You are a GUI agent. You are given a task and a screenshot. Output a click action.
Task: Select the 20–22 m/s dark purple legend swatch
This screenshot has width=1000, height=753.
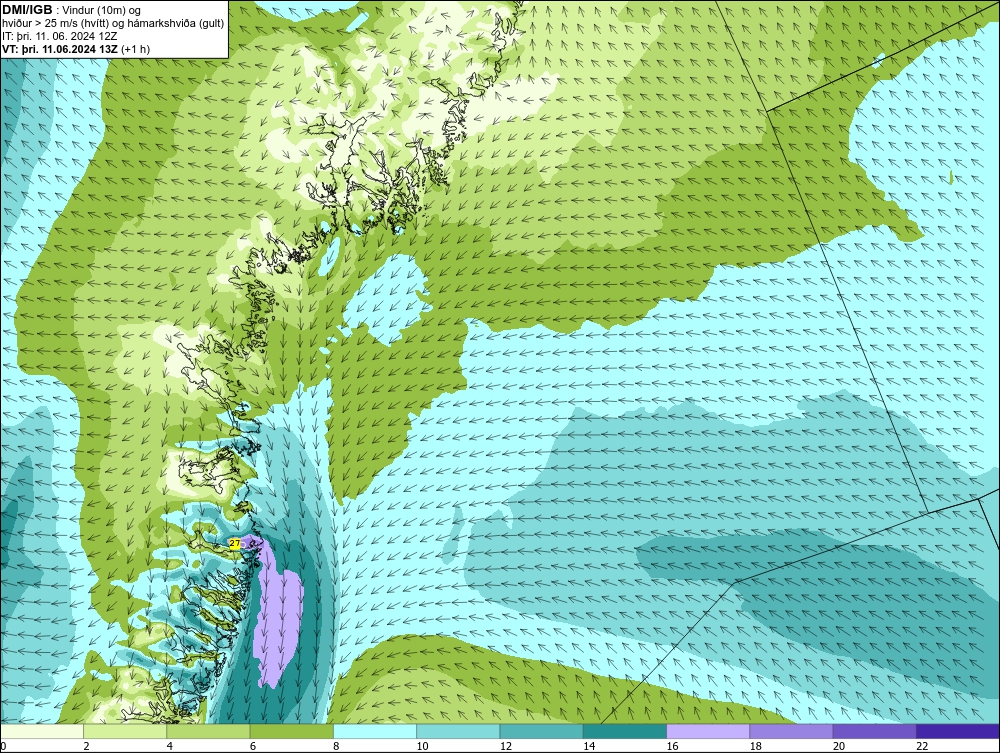pos(874,731)
